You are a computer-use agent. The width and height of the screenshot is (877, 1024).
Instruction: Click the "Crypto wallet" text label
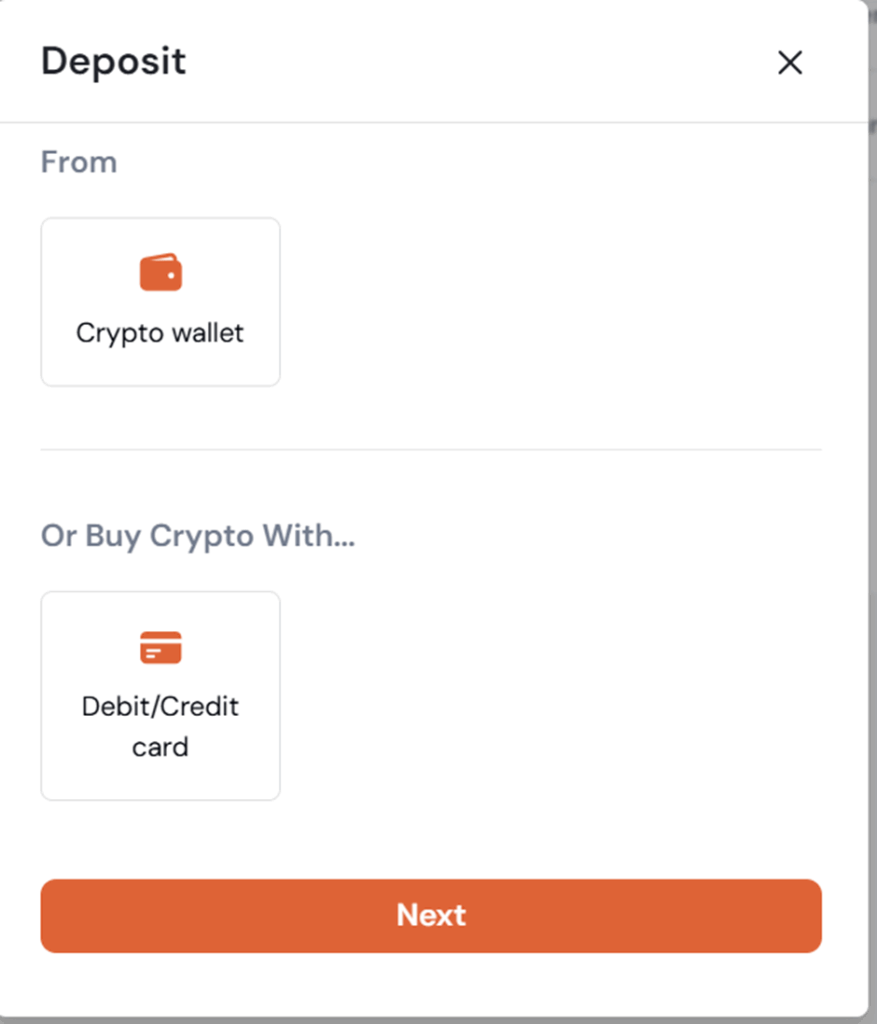click(x=160, y=333)
